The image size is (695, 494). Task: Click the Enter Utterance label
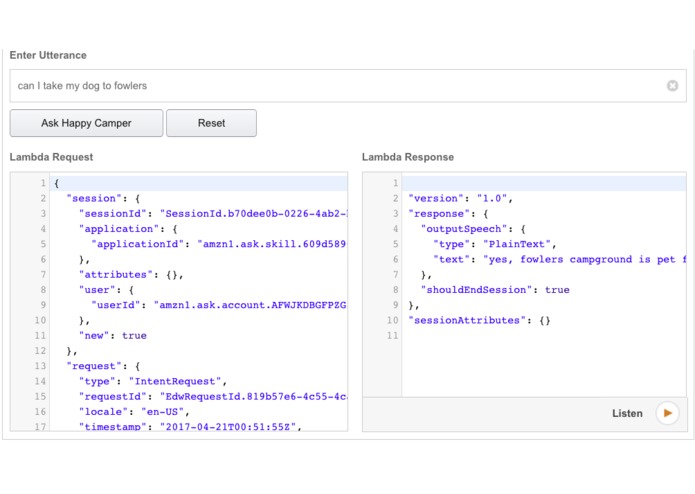tap(48, 55)
